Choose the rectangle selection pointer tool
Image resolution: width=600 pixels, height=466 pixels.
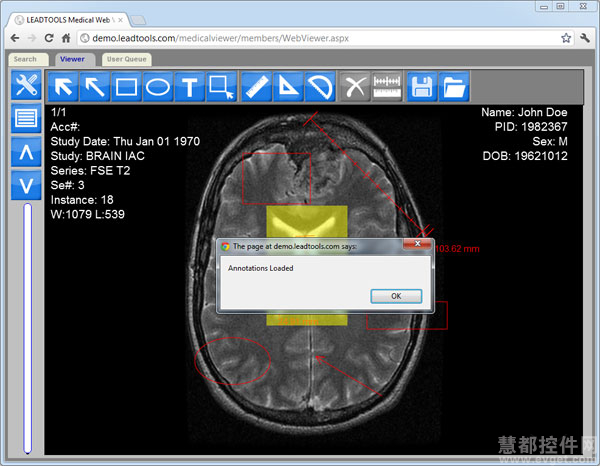coord(222,87)
